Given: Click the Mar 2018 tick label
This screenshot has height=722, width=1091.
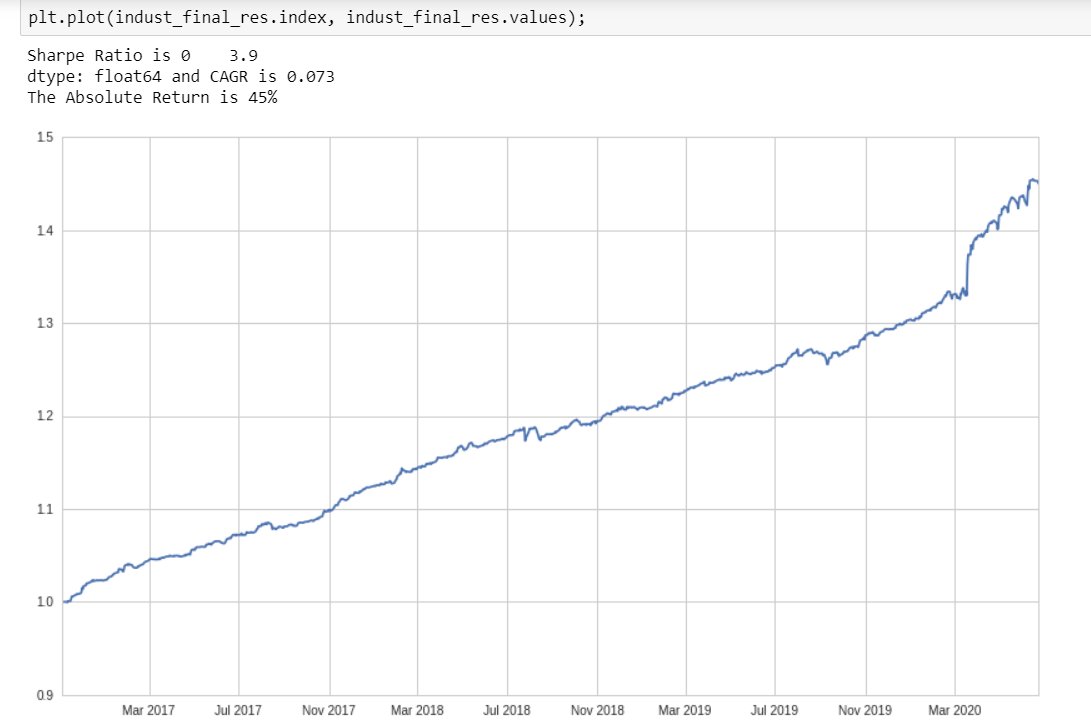Looking at the screenshot, I should pos(416,709).
